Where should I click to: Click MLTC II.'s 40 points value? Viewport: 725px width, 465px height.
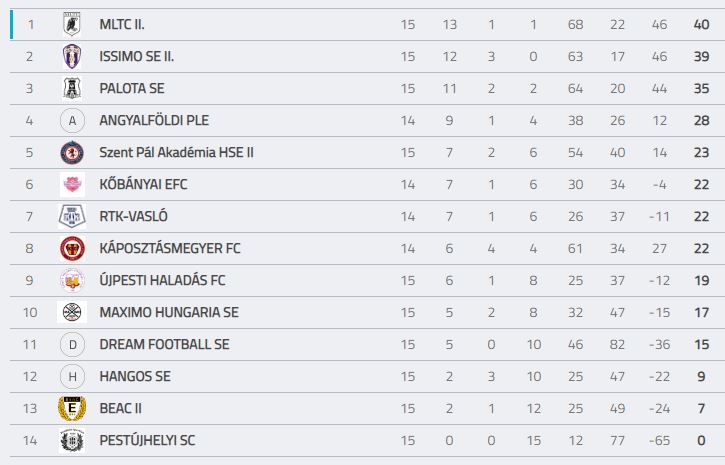click(701, 24)
